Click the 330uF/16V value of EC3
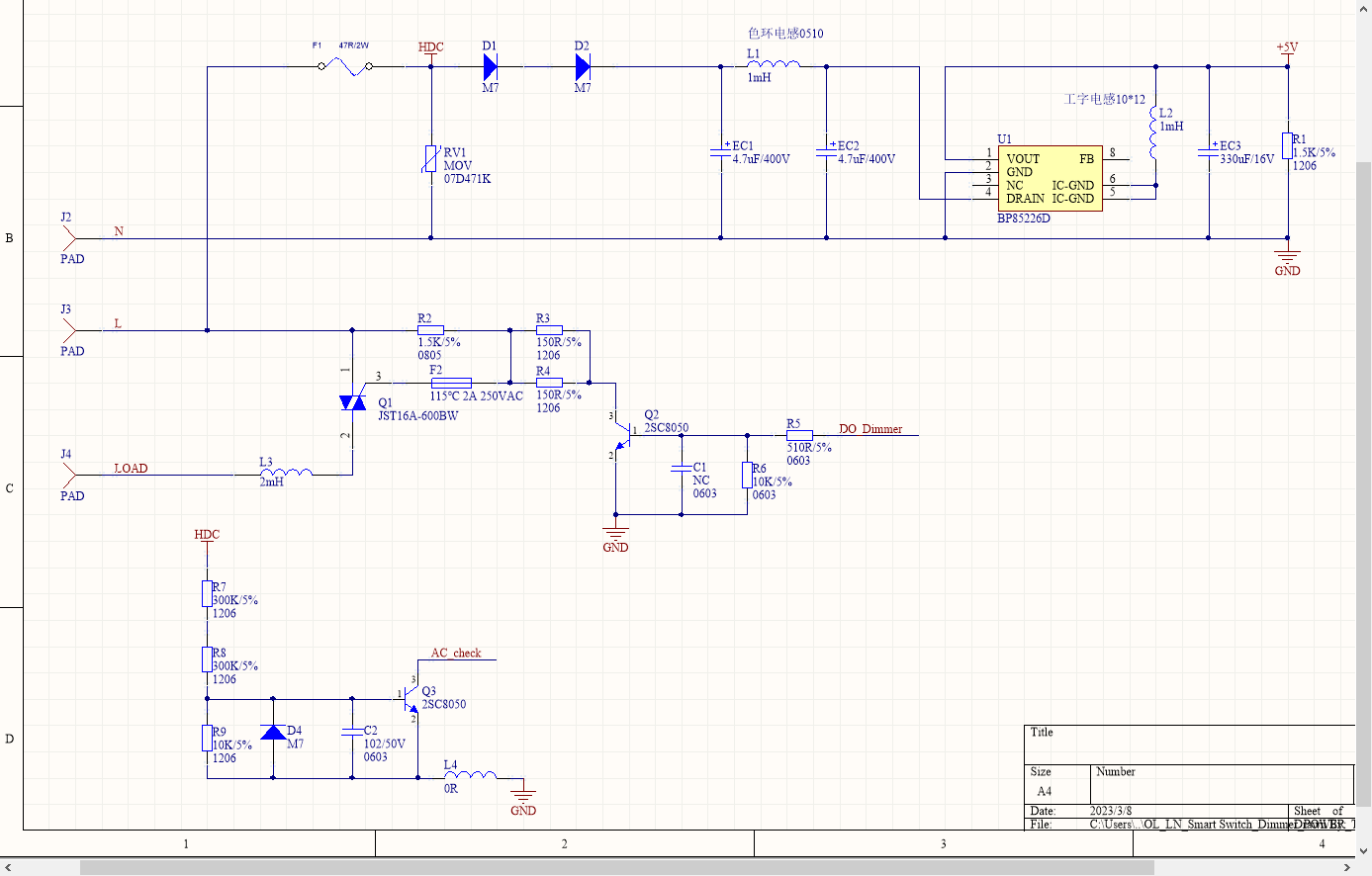 coord(1246,158)
